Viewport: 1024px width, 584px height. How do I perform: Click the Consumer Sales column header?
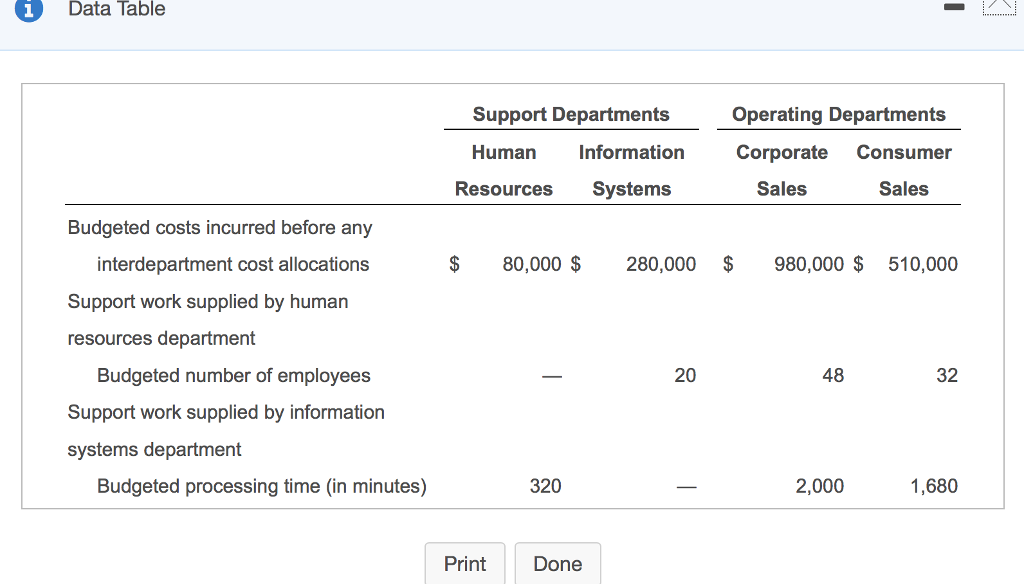(x=904, y=170)
